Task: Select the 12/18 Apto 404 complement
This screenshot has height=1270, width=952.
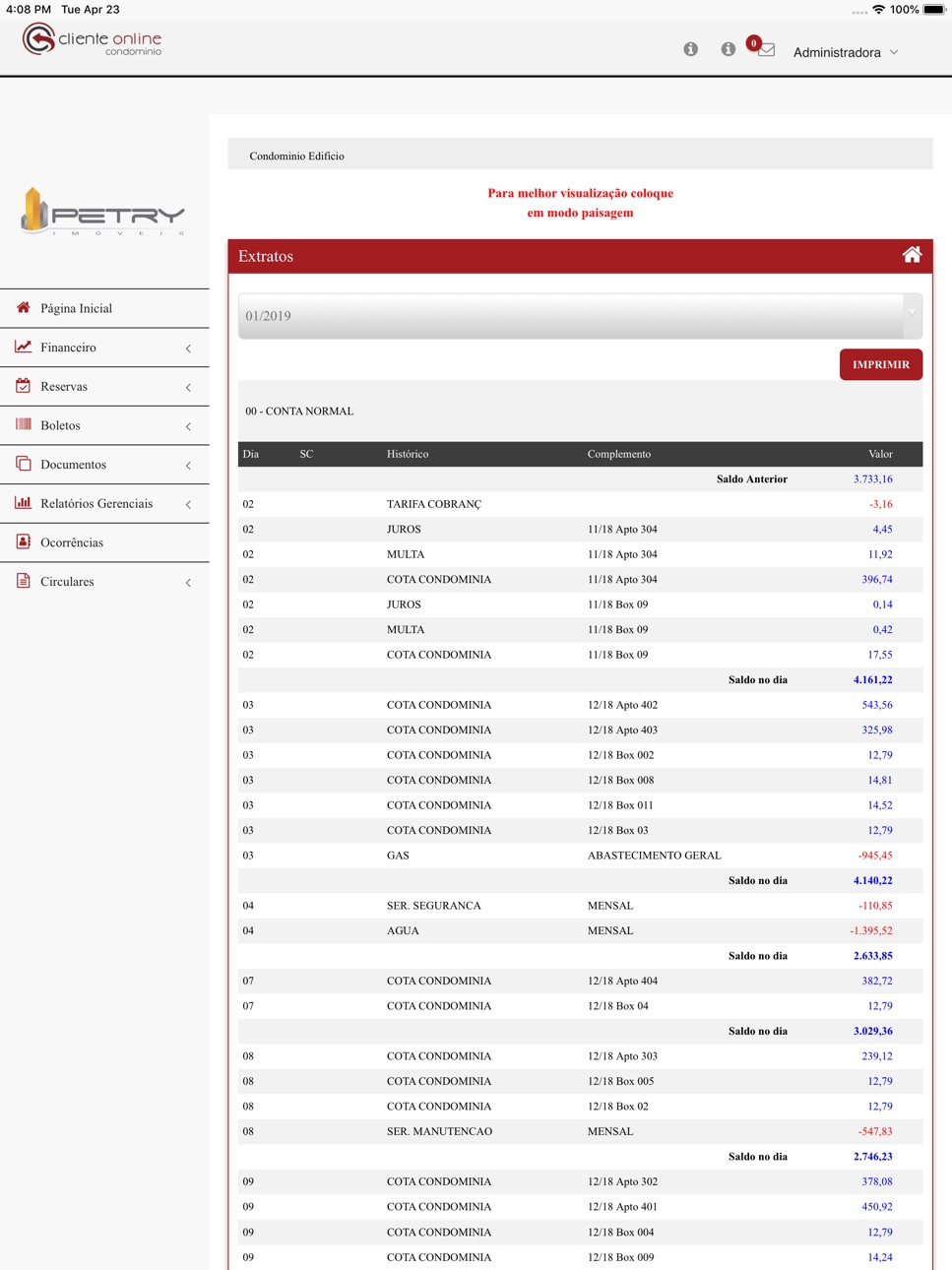Action: pyautogui.click(x=623, y=981)
